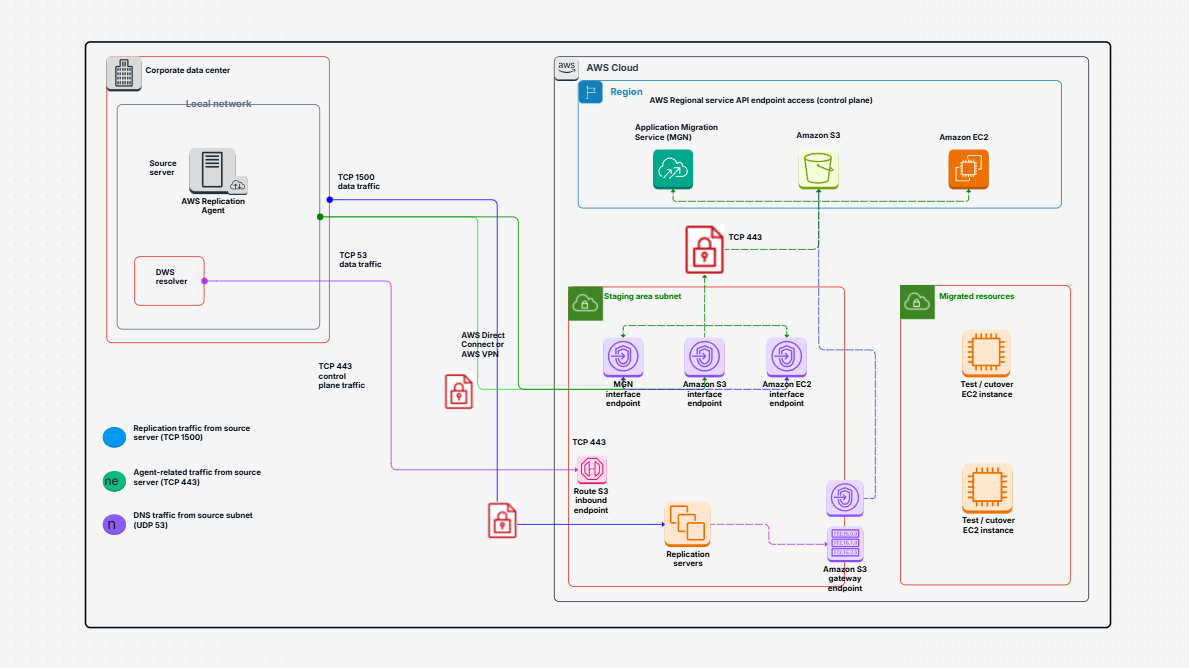Click the 'TCP 443' label above Route 53 endpoint
The height and width of the screenshot is (668, 1189).
[589, 442]
